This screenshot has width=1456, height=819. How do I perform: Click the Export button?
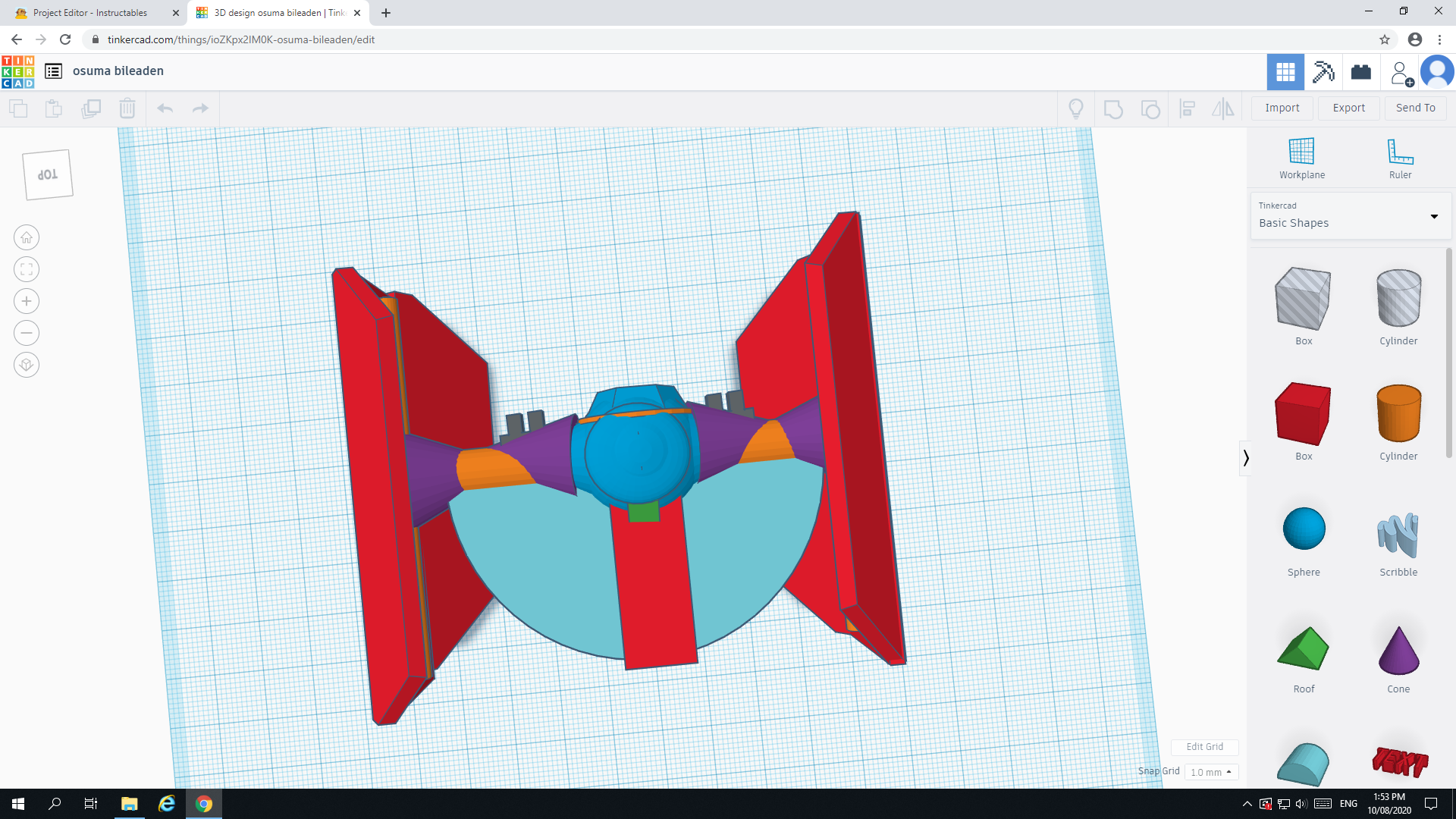point(1348,108)
